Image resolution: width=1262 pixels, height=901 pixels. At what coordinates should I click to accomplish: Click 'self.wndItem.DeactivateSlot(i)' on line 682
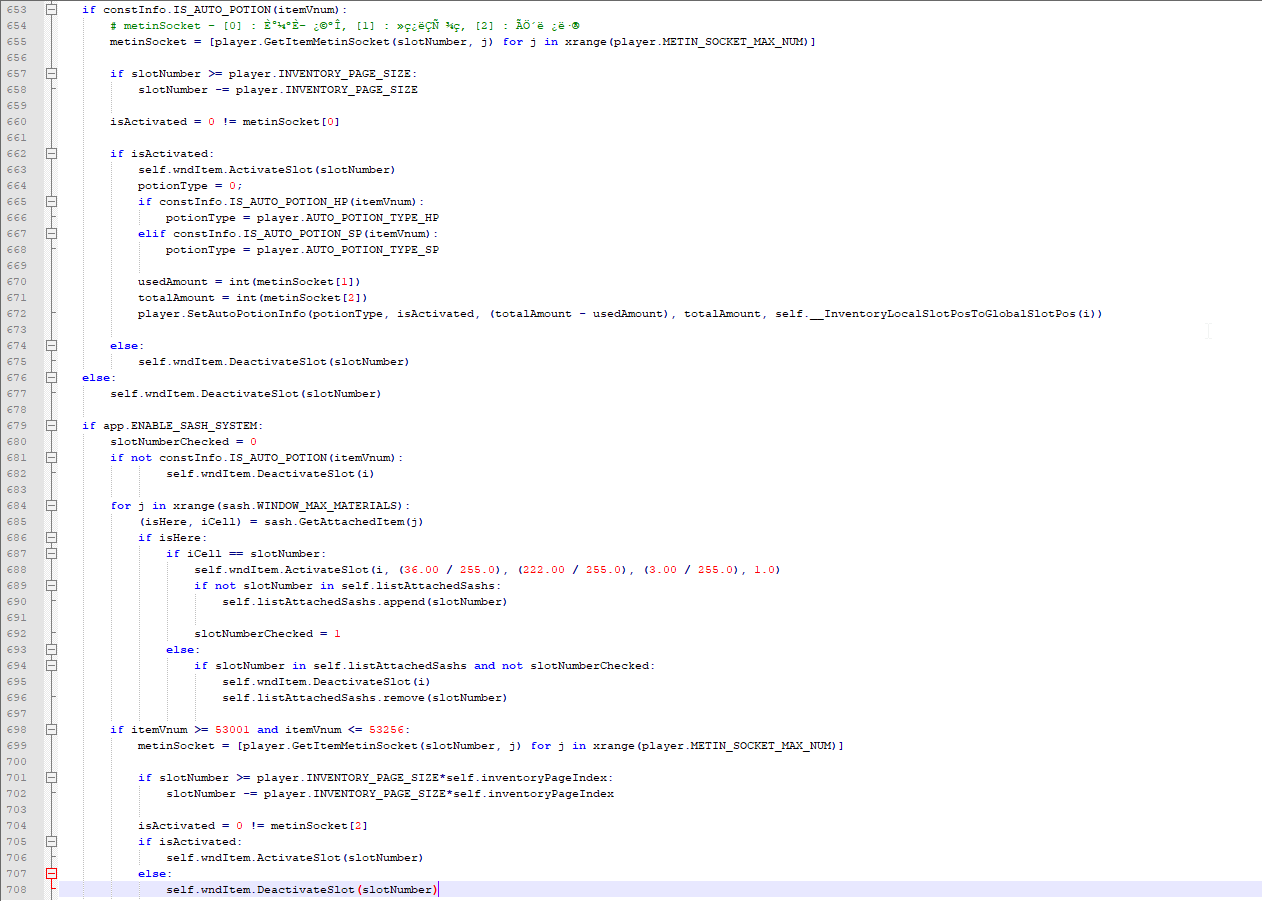coord(270,474)
